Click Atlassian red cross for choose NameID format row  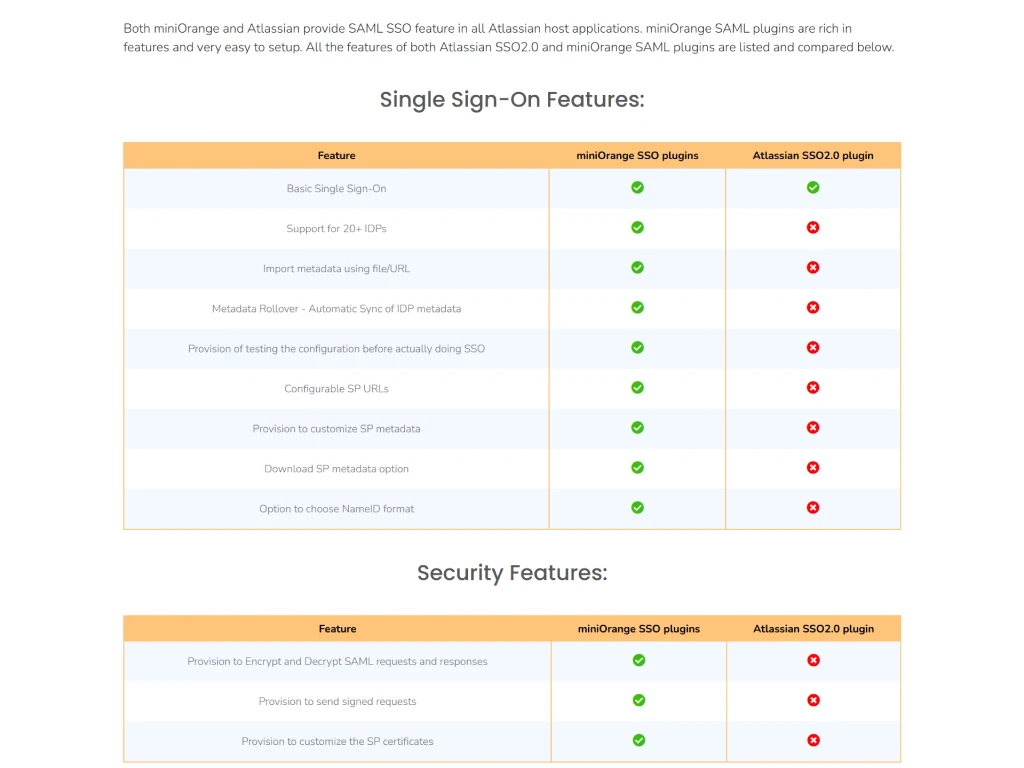tap(812, 507)
